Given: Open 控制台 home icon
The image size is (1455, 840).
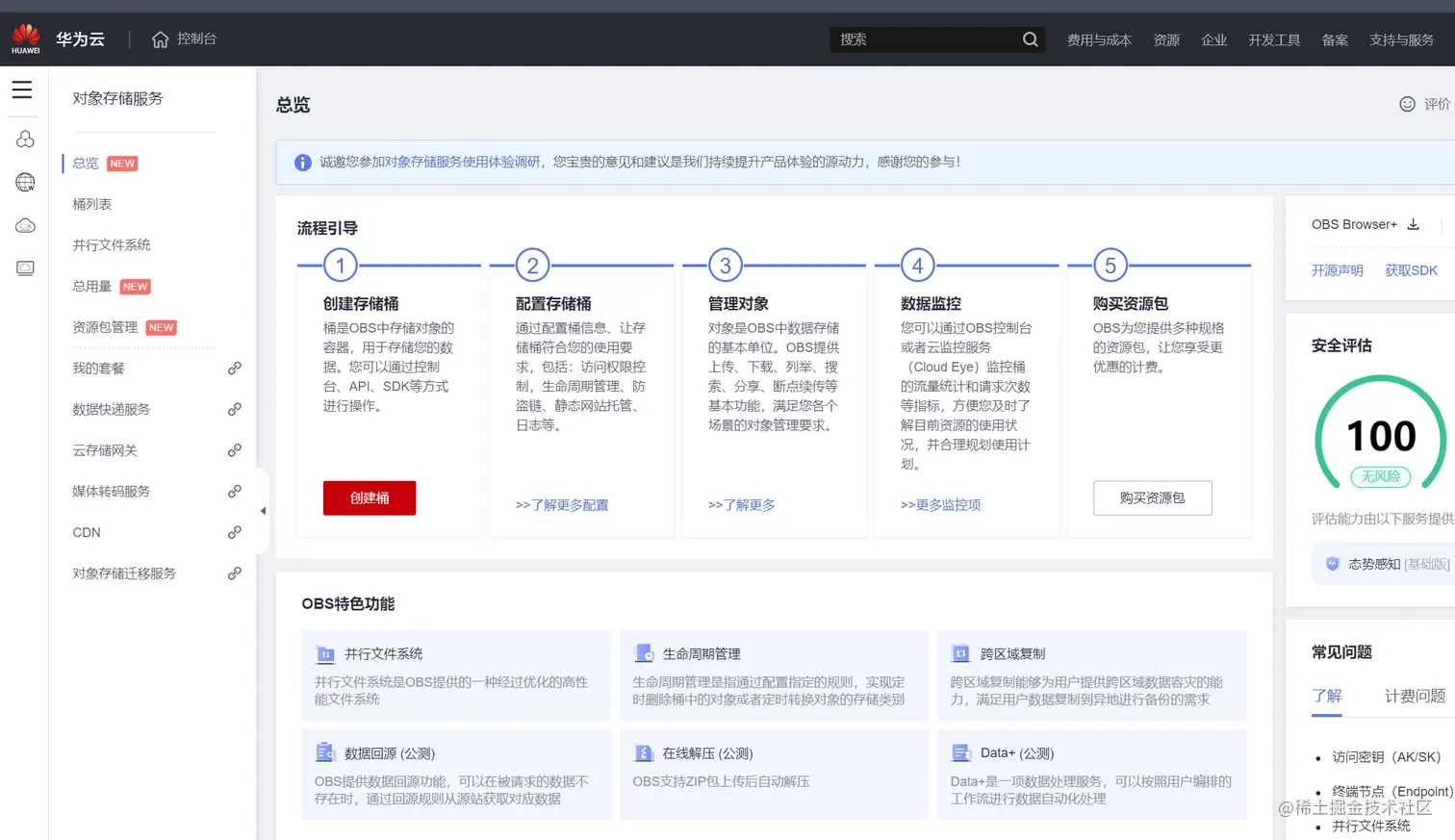Looking at the screenshot, I should [x=161, y=39].
